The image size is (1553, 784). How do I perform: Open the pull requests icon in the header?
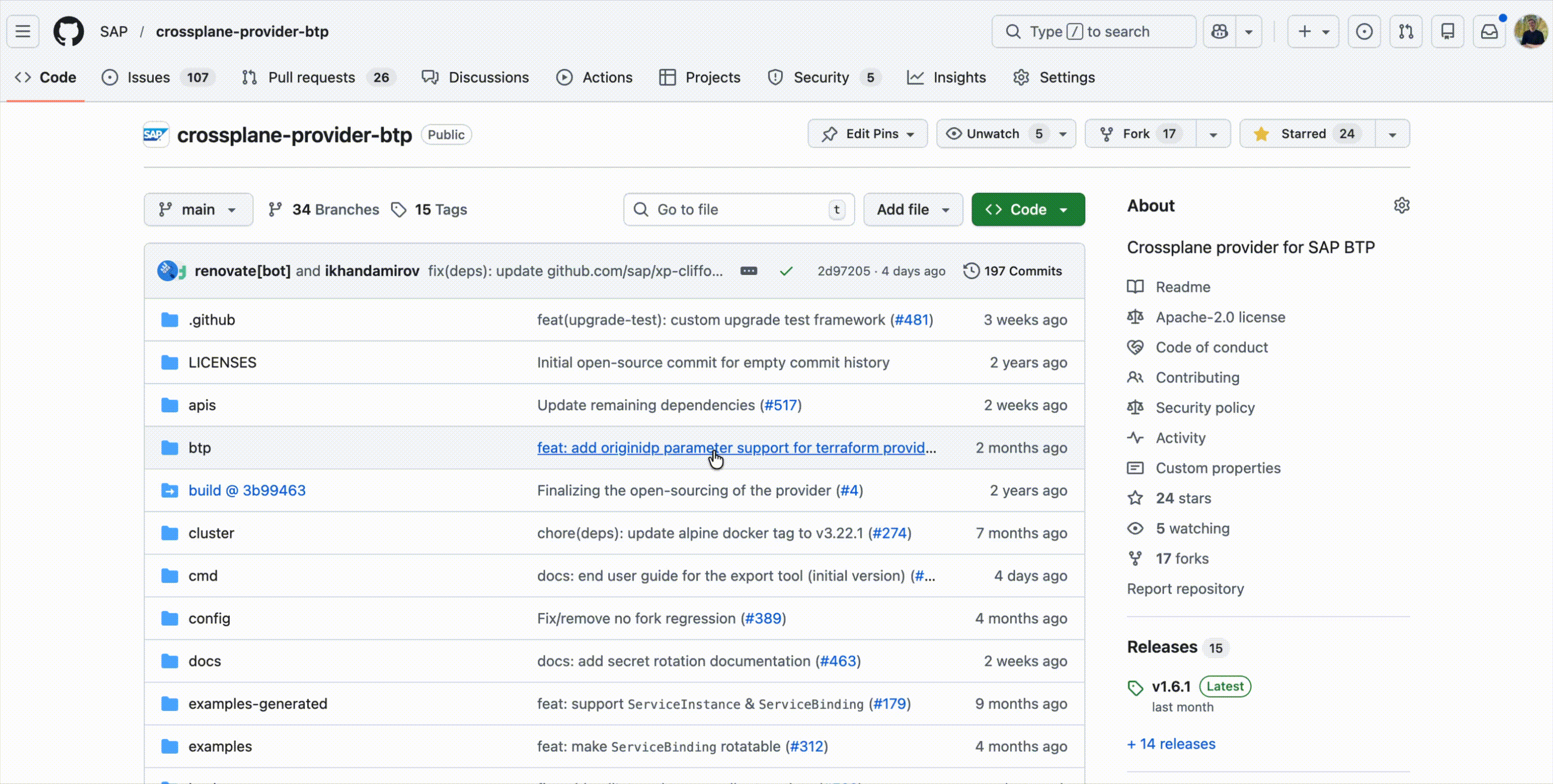pos(1406,31)
